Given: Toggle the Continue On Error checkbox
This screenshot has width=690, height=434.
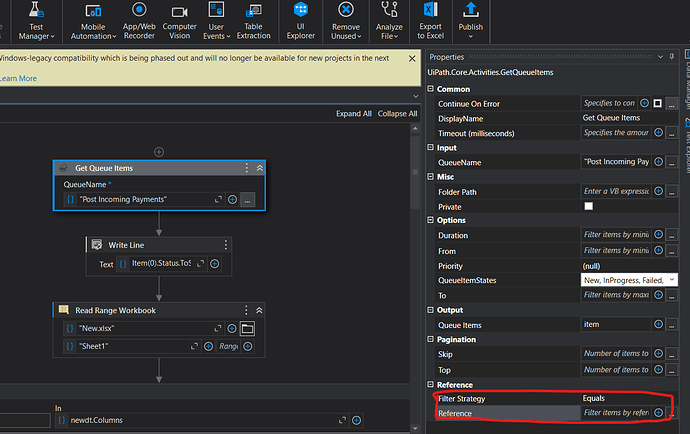Looking at the screenshot, I should tap(657, 103).
